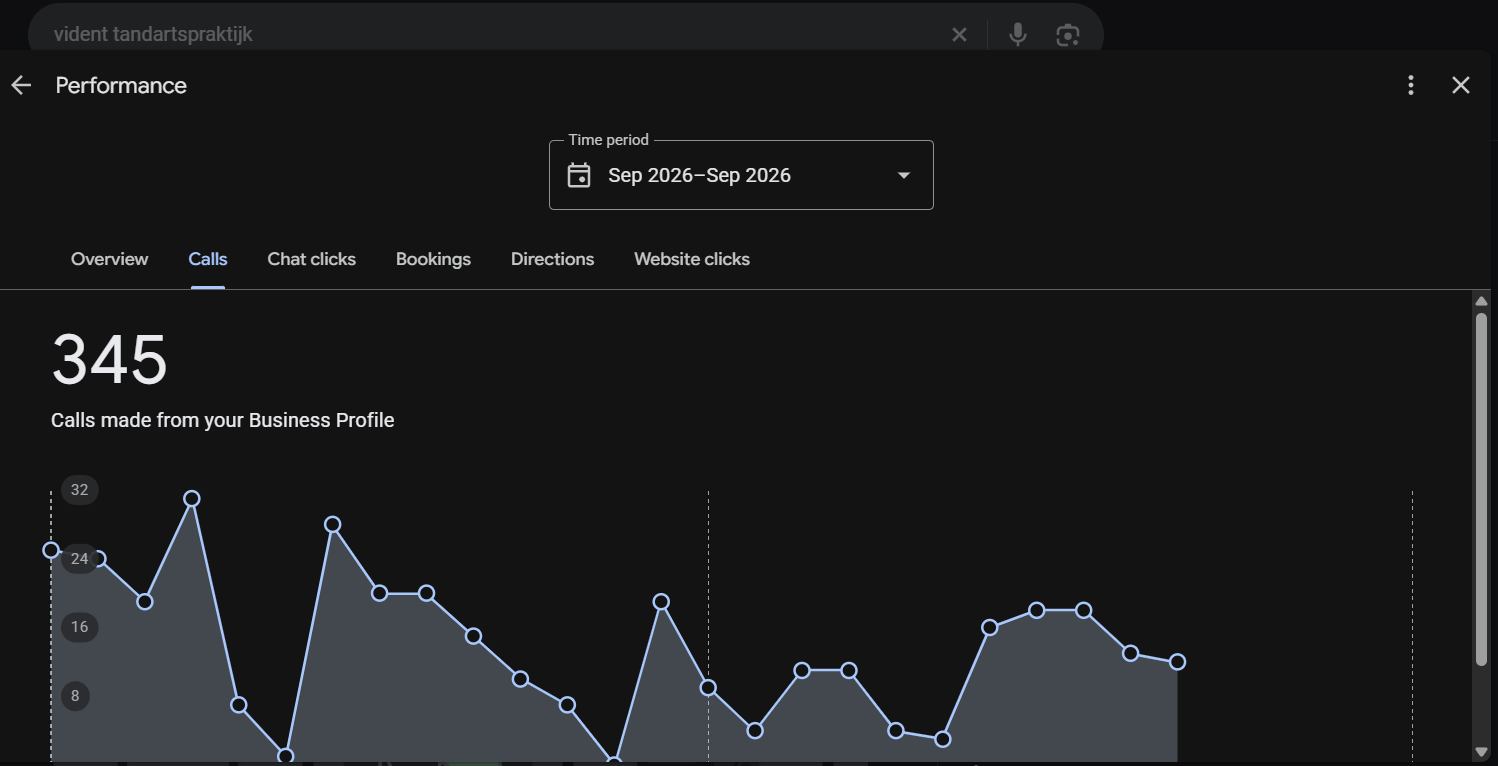Viewport: 1498px width, 766px height.
Task: Click the 16 axis label on the chart
Action: (80, 628)
